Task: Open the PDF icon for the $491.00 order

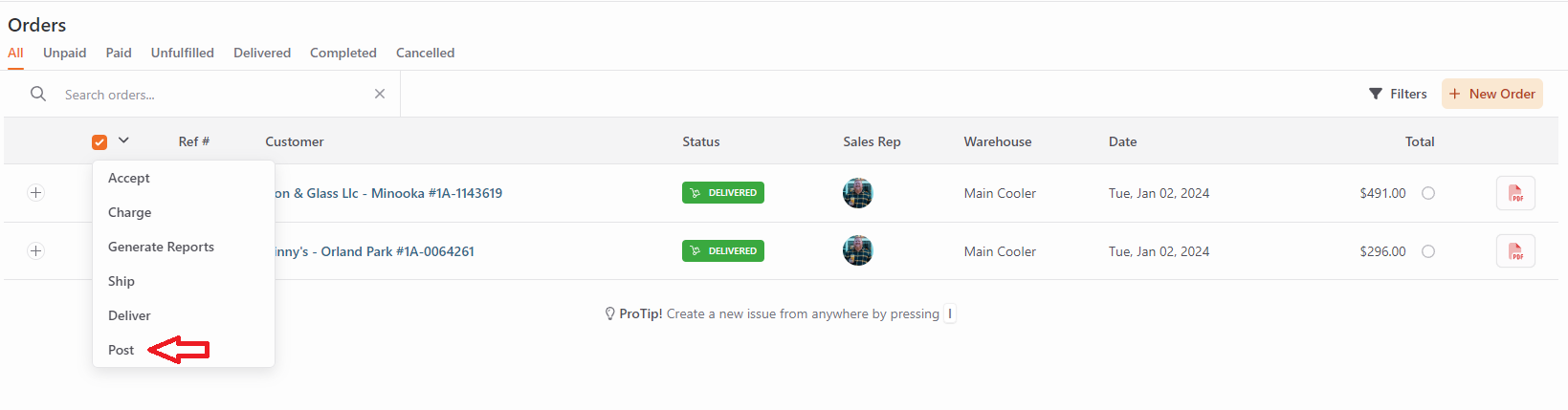Action: tap(1515, 193)
